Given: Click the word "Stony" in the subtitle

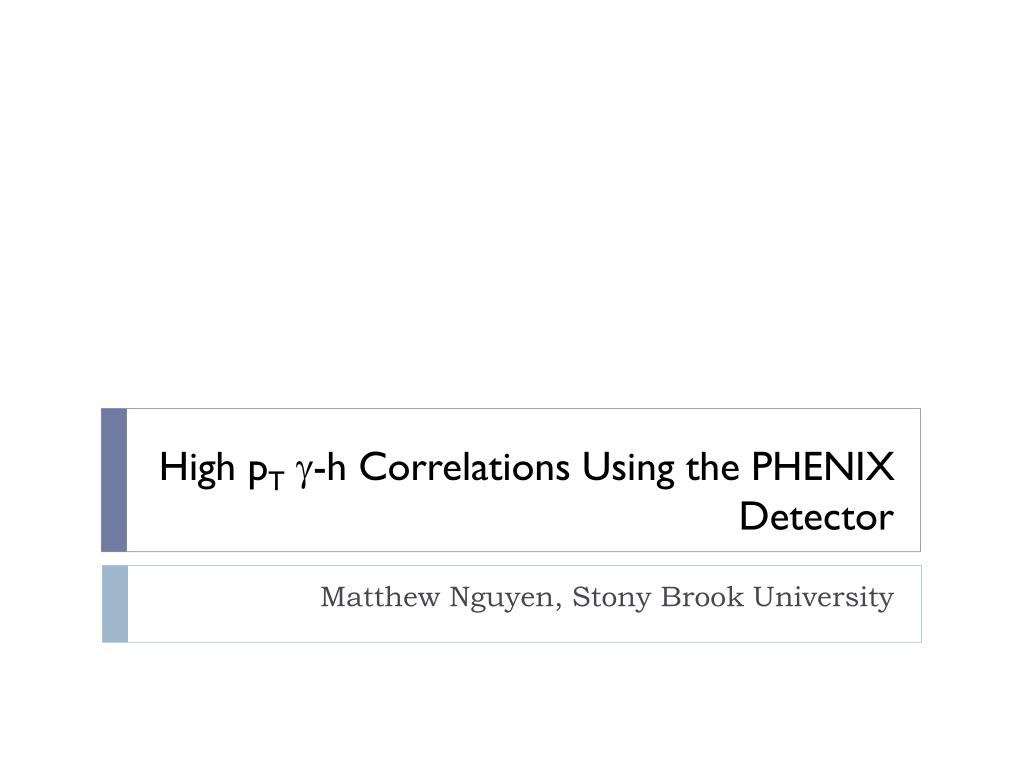Looking at the screenshot, I should coord(612,598).
